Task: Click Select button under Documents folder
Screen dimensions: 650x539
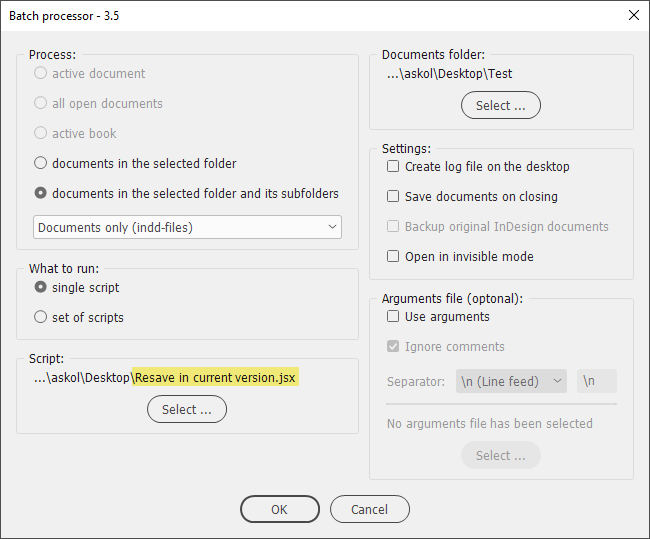Action: point(501,105)
